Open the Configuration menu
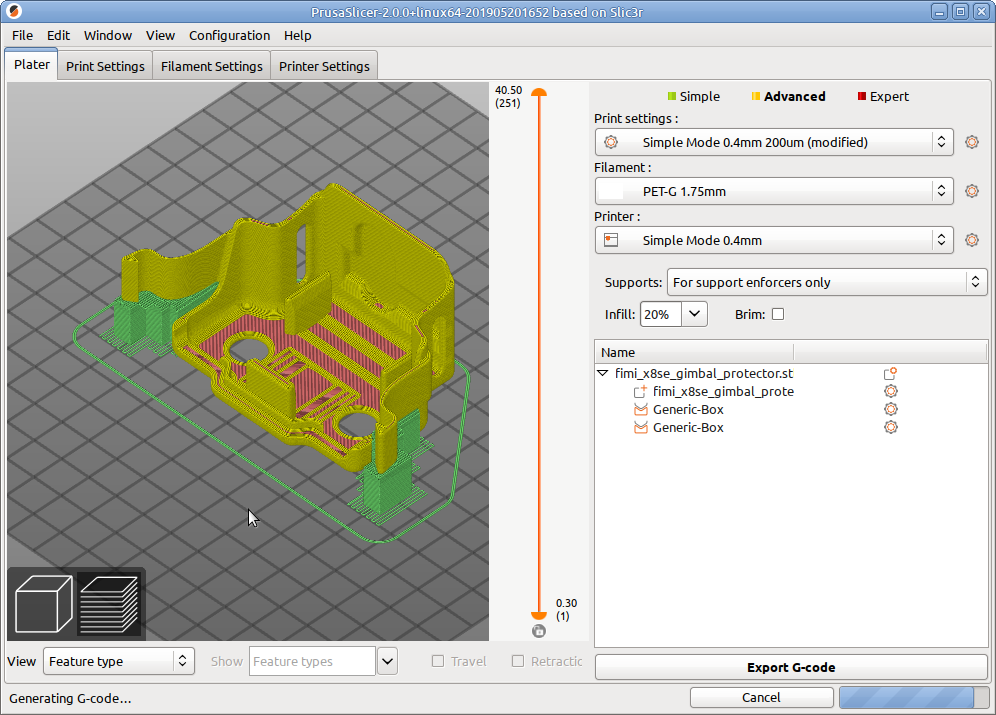The image size is (996, 715). tap(229, 35)
